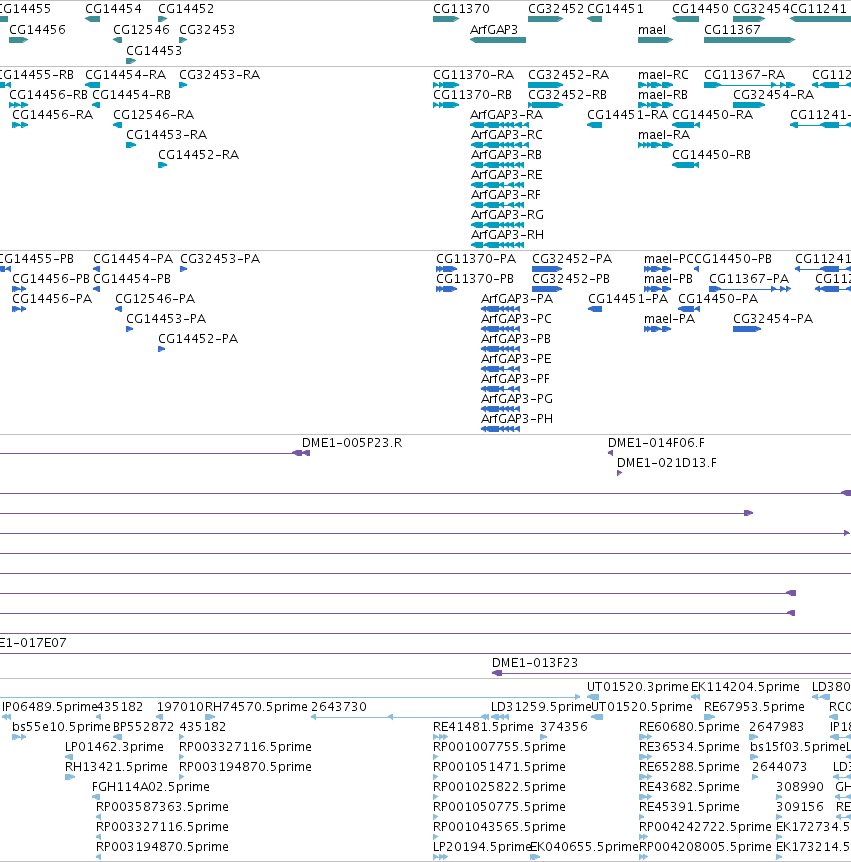Click the RE41481.5prime EST label
This screenshot has width=851, height=862.
(483, 727)
